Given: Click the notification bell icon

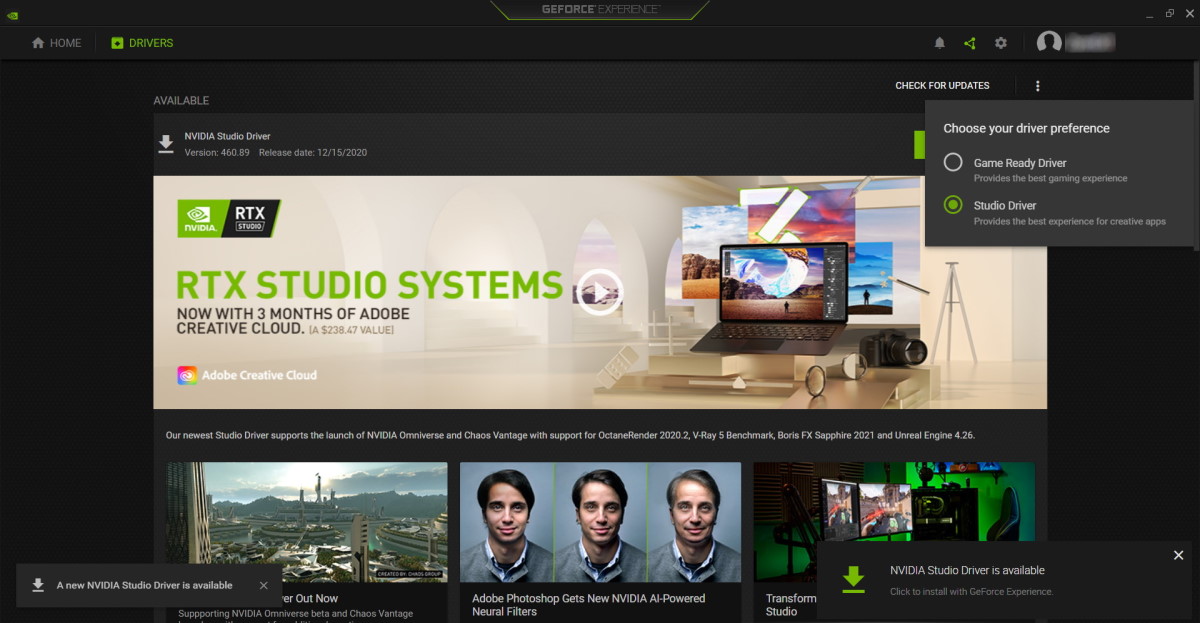Looking at the screenshot, I should [938, 43].
